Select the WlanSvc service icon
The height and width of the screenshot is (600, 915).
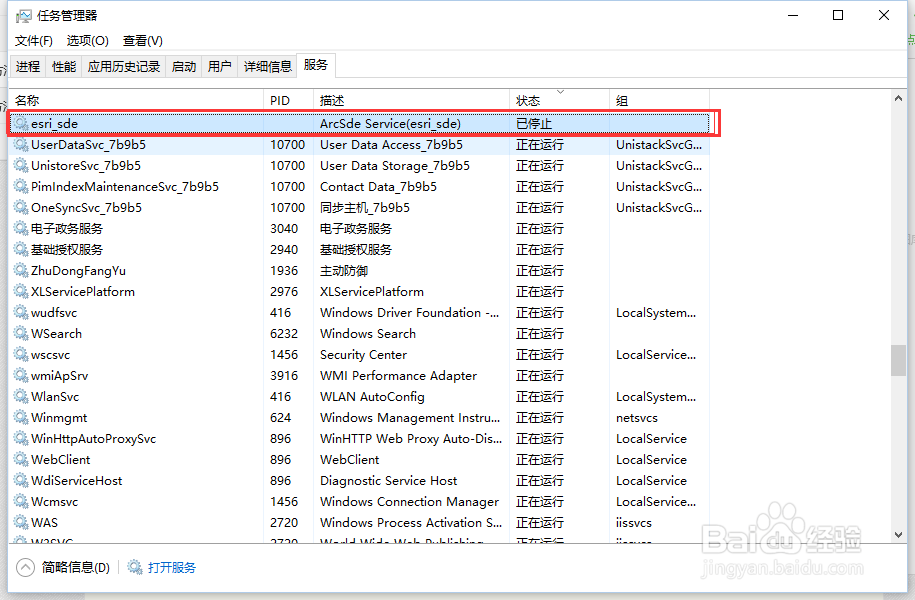click(x=20, y=396)
